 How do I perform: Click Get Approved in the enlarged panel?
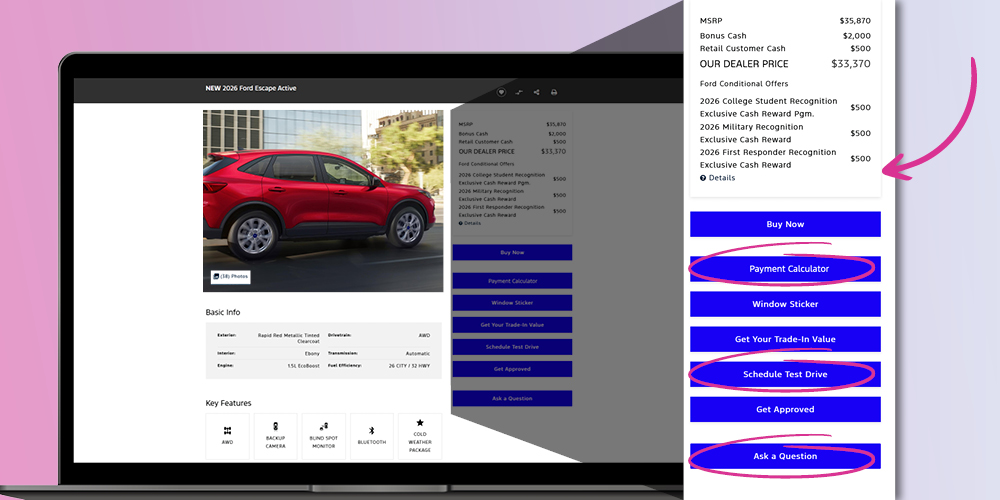coord(785,409)
